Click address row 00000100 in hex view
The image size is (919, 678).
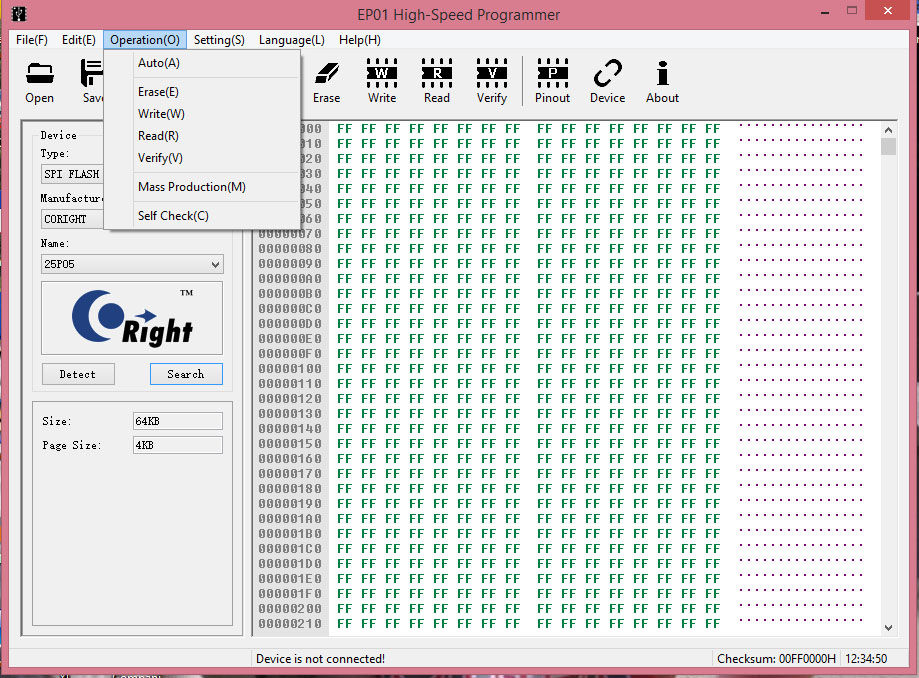[x=290, y=369]
